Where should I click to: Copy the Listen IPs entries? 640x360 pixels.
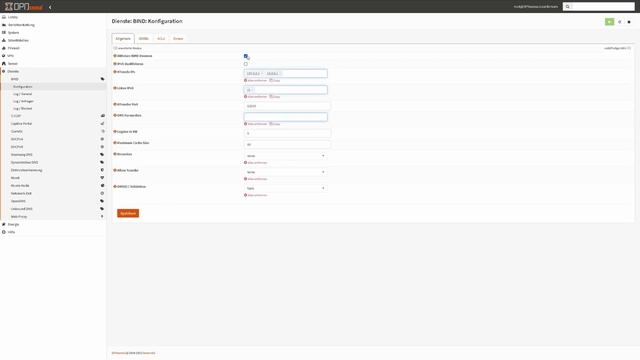(275, 80)
